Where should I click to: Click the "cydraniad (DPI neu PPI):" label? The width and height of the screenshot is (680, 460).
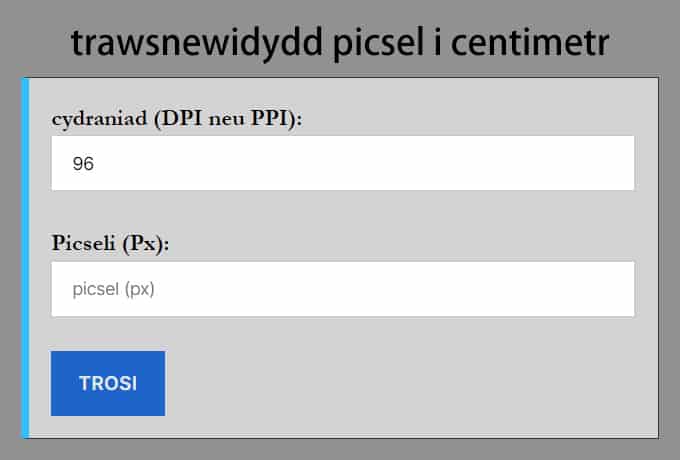[177, 119]
